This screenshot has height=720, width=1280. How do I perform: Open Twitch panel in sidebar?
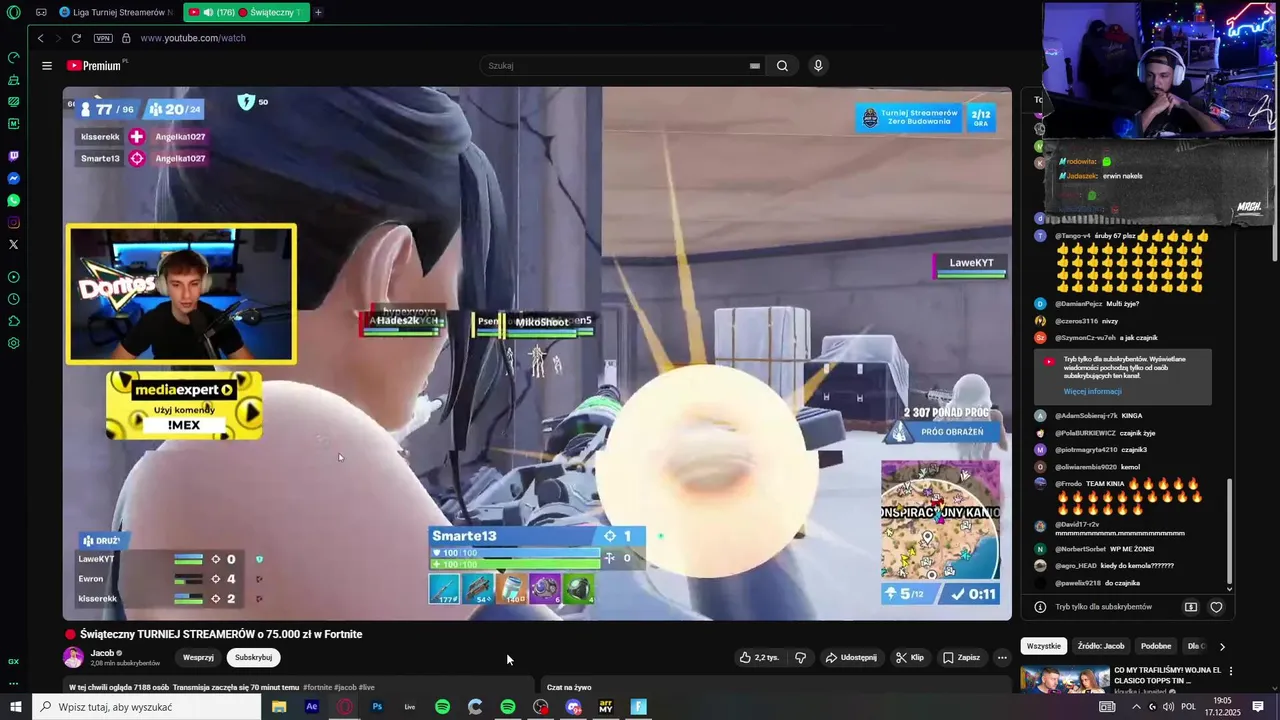[13, 156]
